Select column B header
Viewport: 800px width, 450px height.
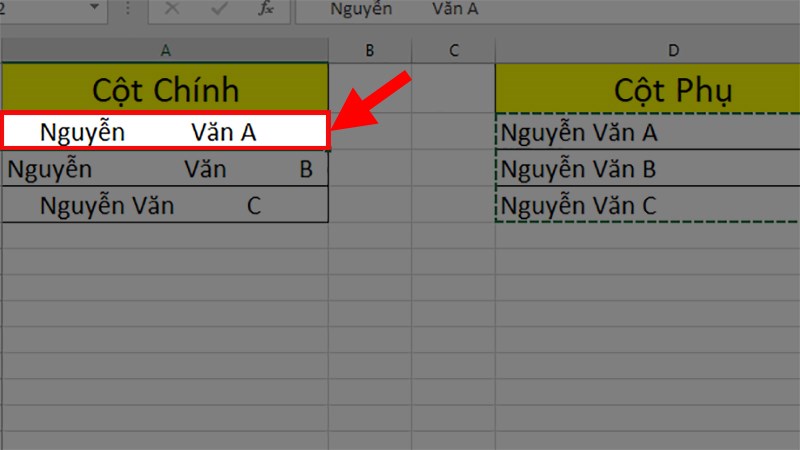point(369,50)
